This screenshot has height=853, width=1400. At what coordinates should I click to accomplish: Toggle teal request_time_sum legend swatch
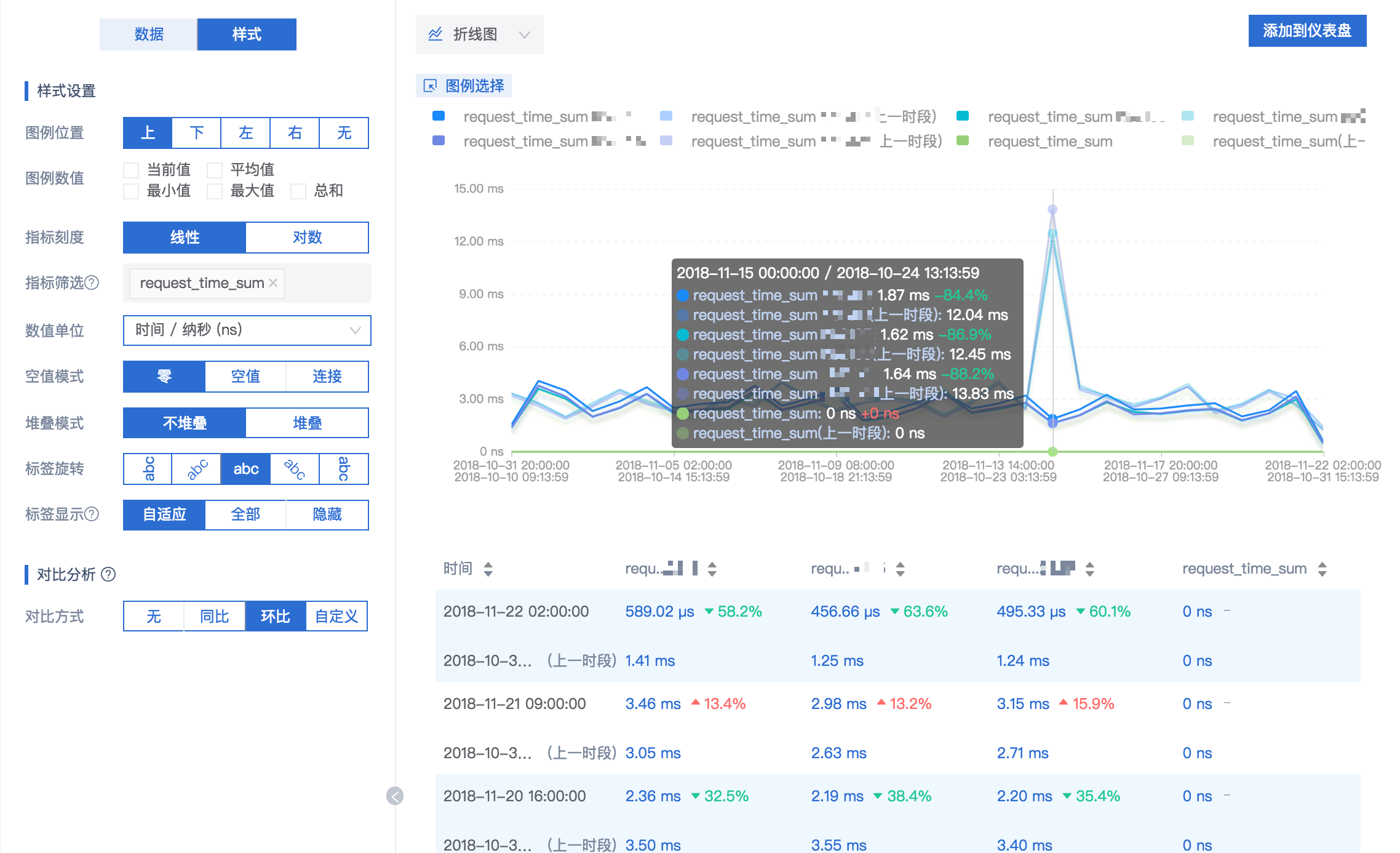pyautogui.click(x=963, y=116)
